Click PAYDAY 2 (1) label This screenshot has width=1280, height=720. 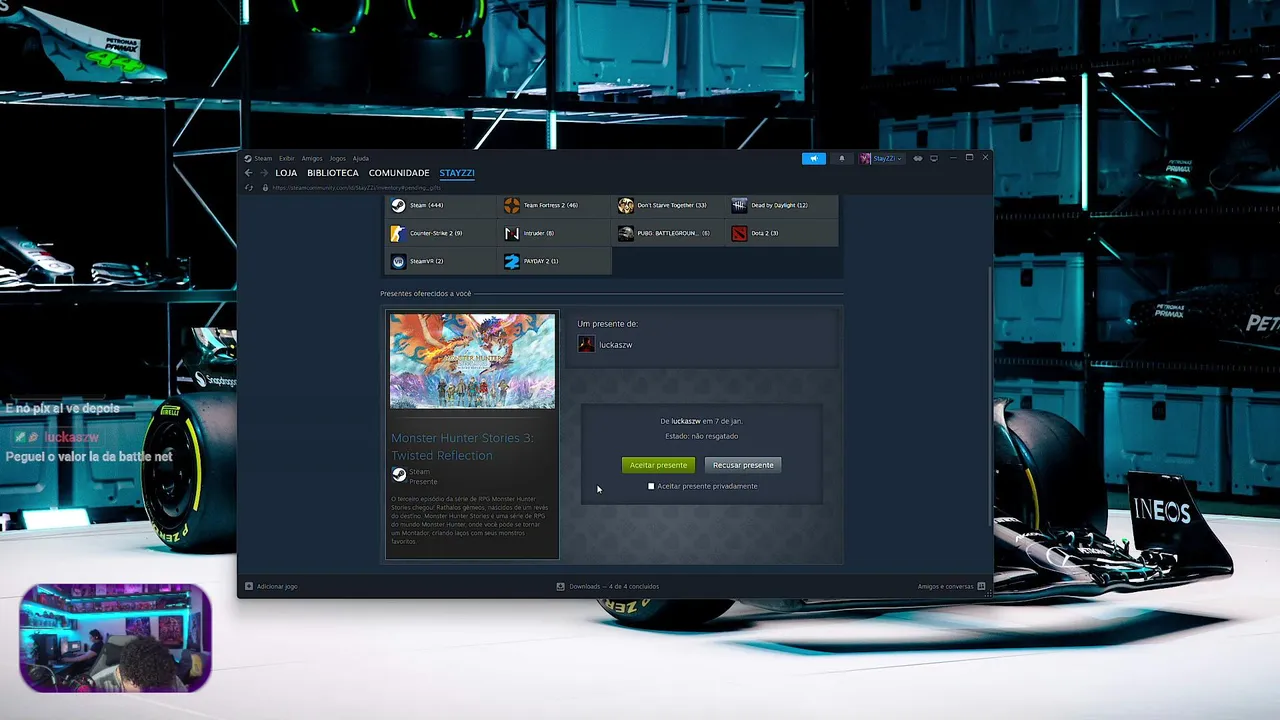point(541,261)
